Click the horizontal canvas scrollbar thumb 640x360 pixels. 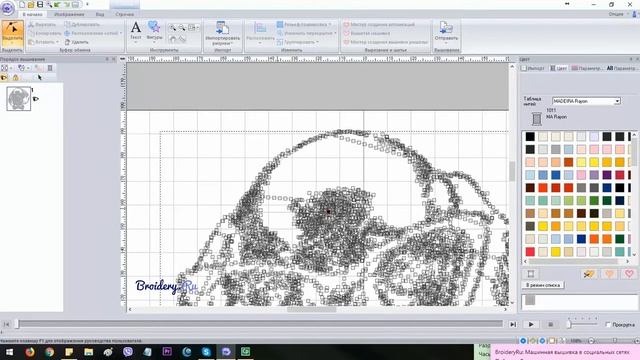pos(311,309)
